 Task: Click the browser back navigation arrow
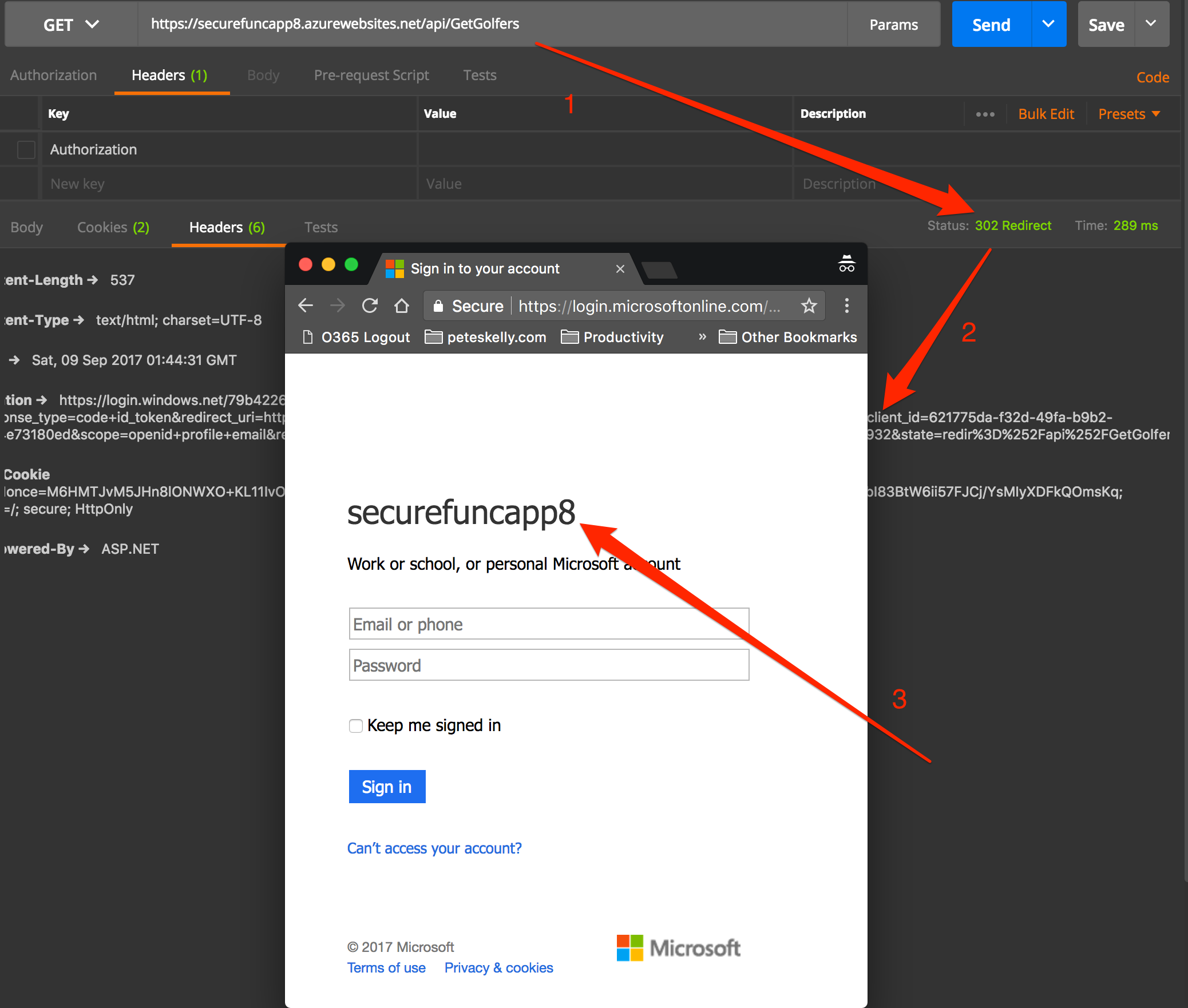point(306,305)
